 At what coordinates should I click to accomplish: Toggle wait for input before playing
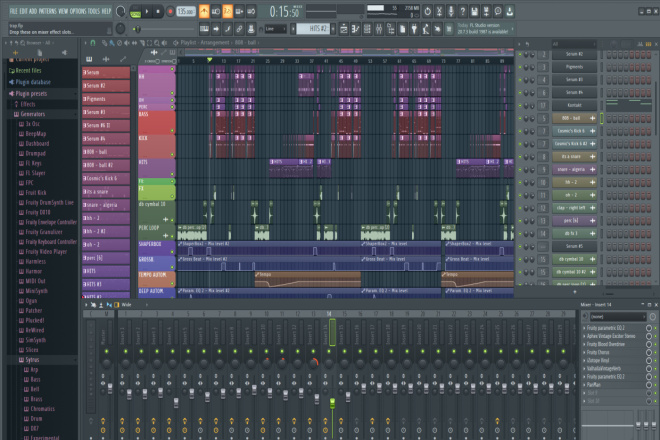tap(216, 12)
